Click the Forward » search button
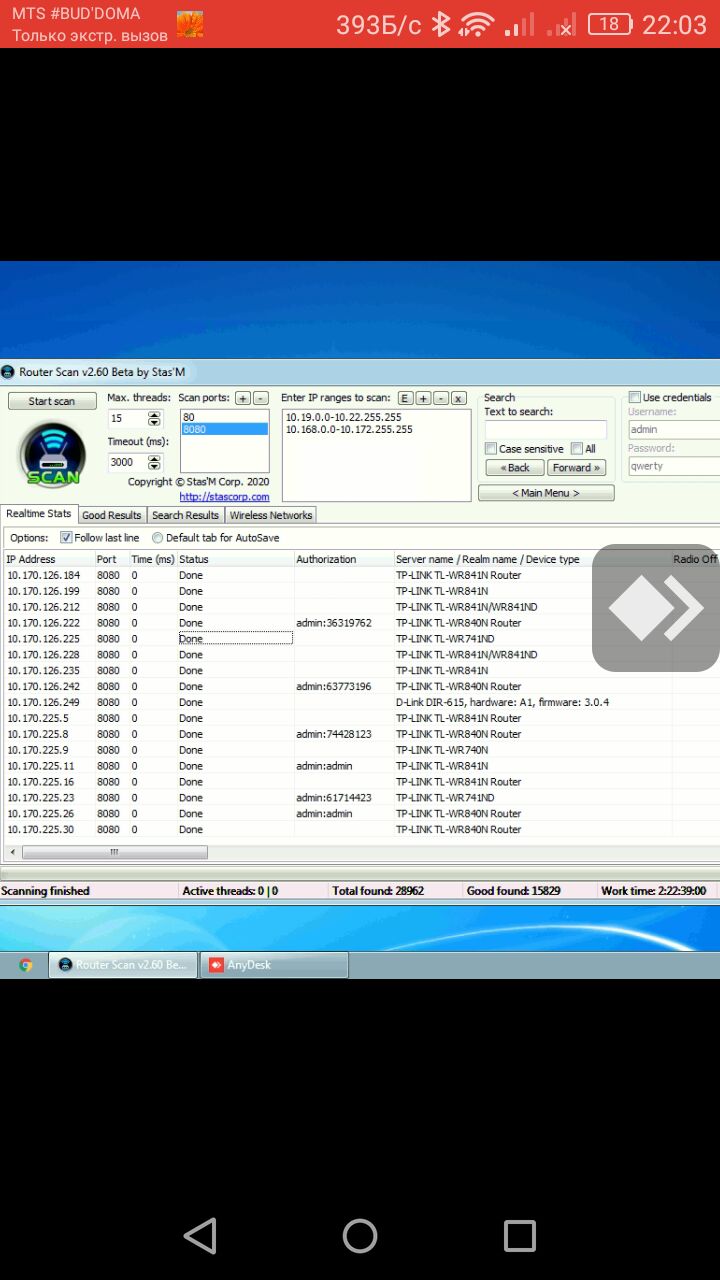 (x=577, y=467)
